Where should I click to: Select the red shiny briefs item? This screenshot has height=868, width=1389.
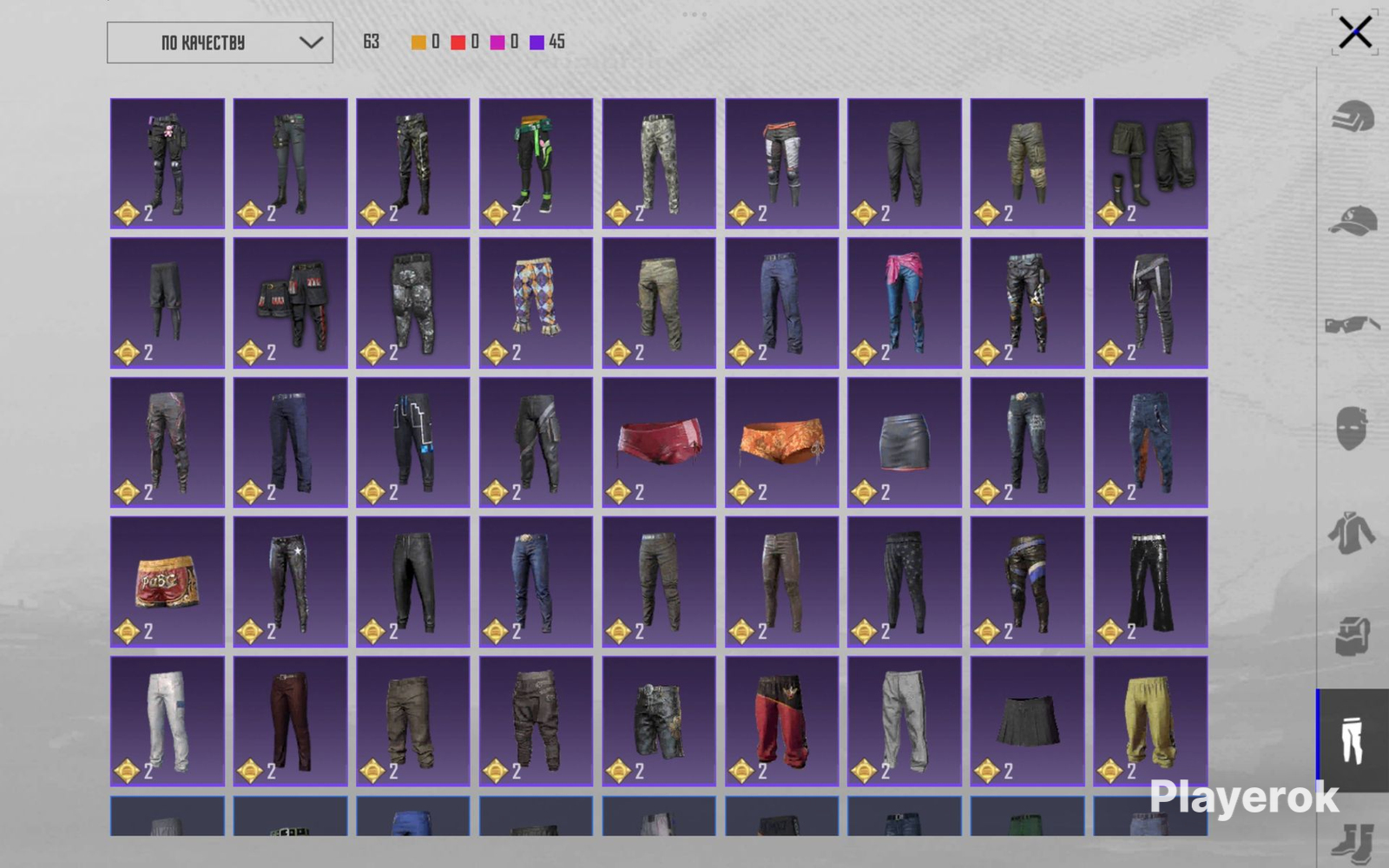click(x=659, y=442)
